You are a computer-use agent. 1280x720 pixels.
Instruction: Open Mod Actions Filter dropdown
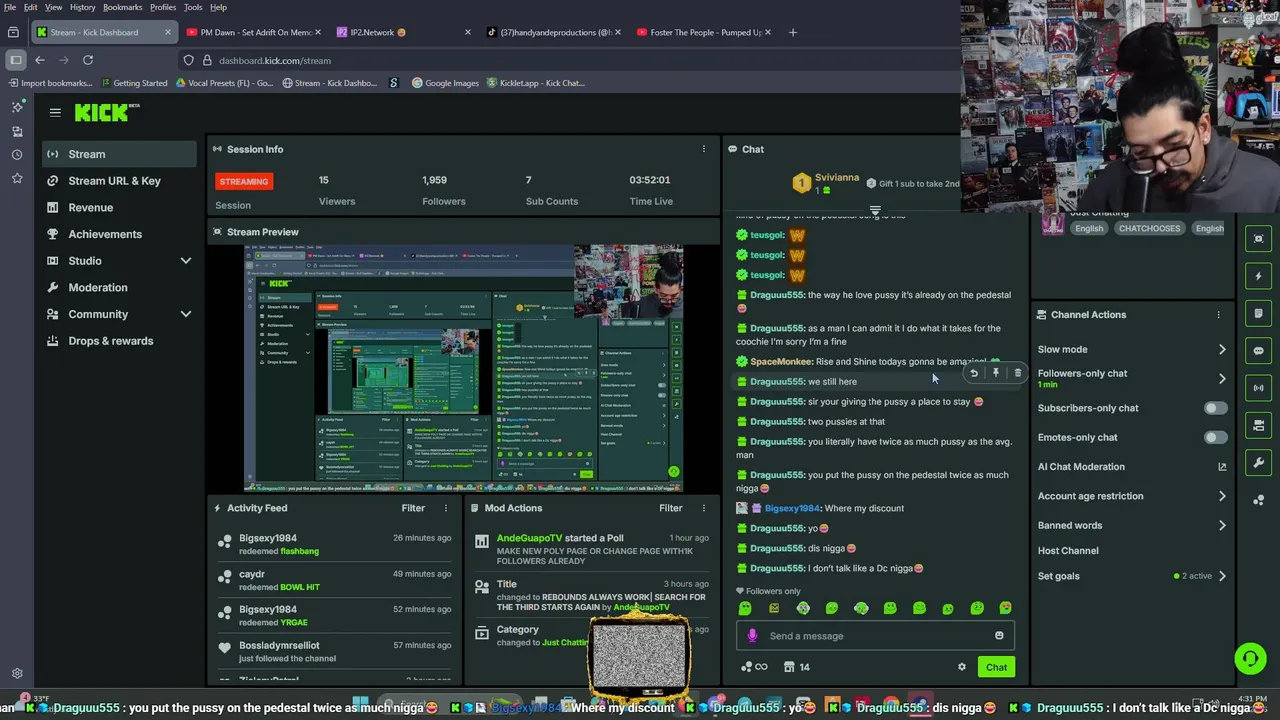(x=671, y=508)
